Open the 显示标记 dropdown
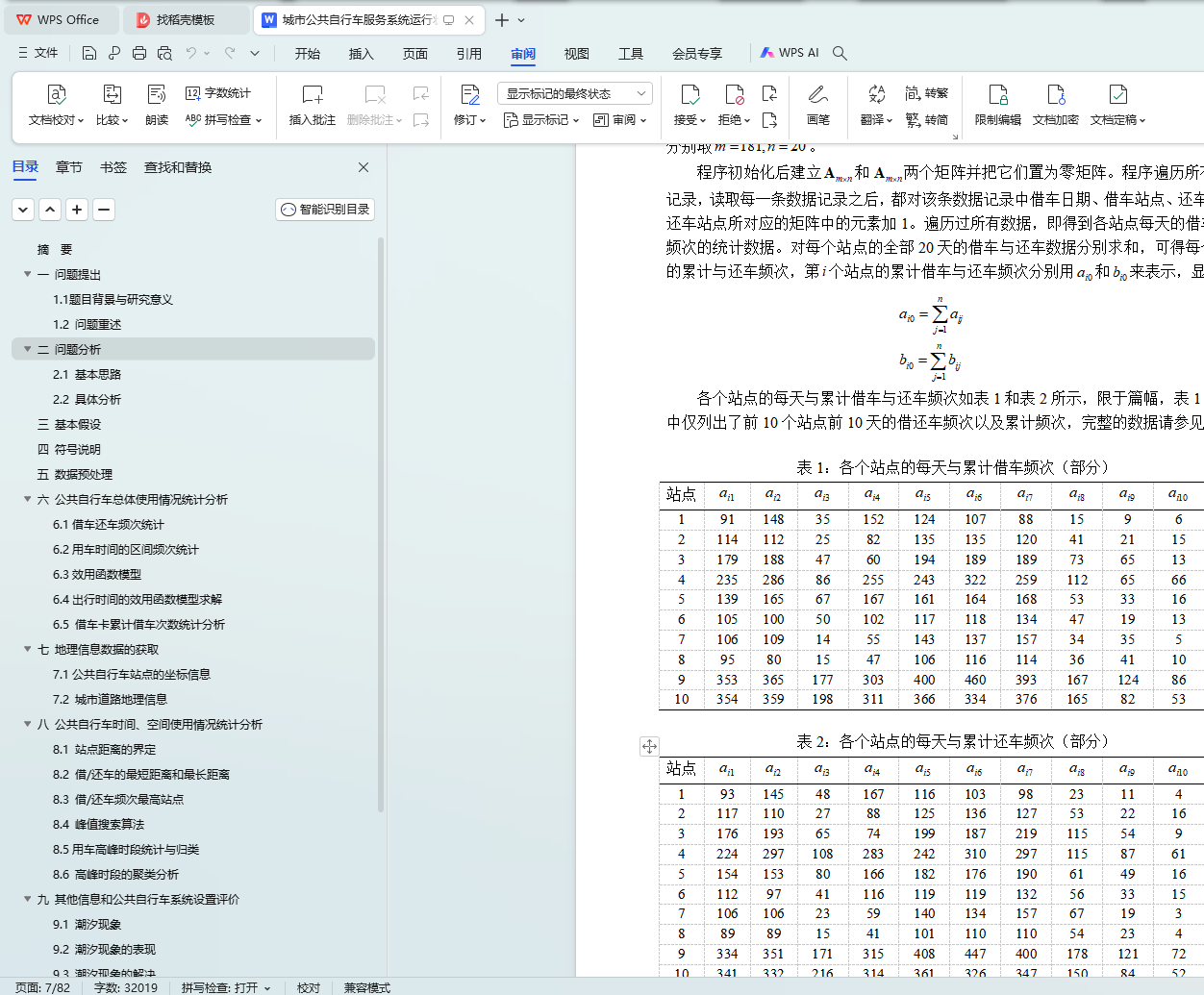The height and width of the screenshot is (995, 1204). pos(541,120)
